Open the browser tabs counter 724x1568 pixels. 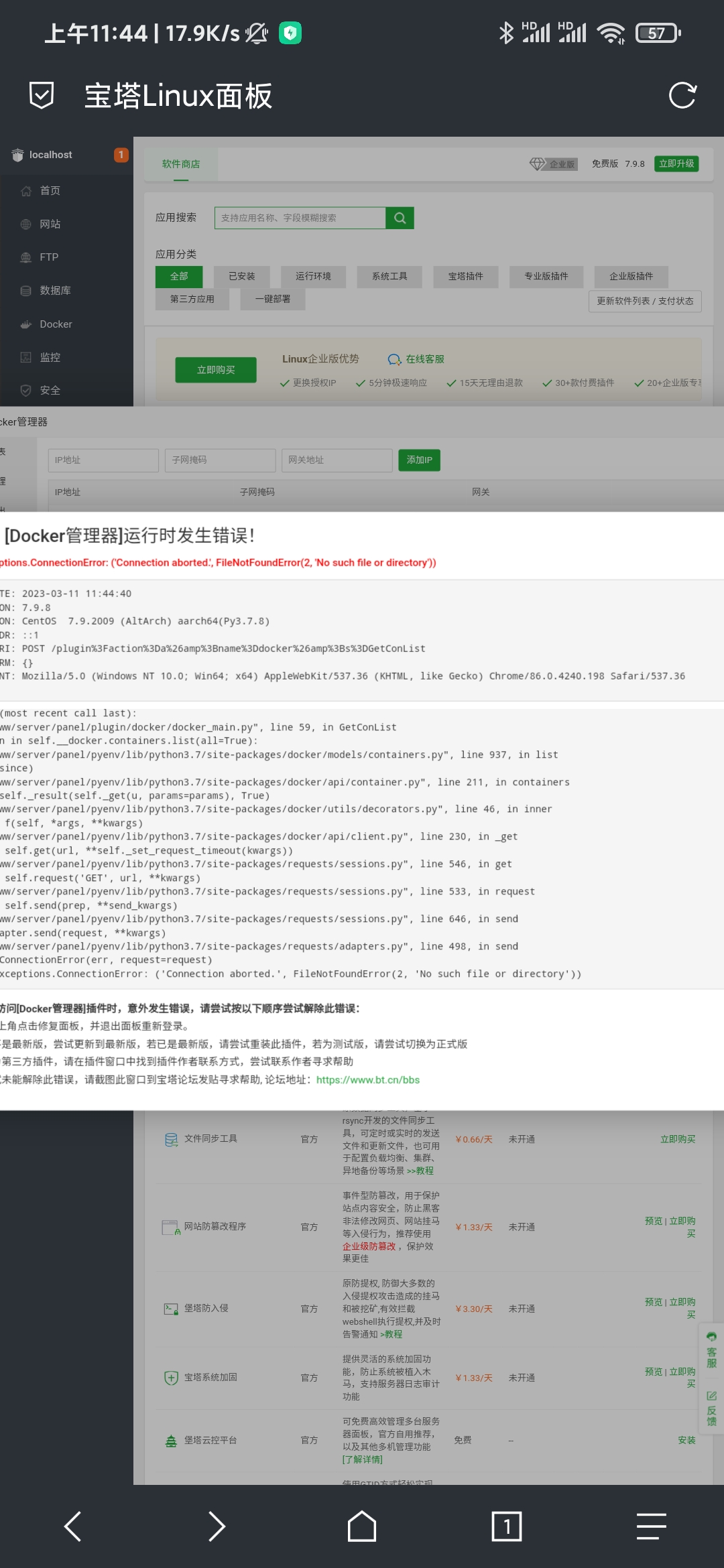pyautogui.click(x=507, y=1526)
